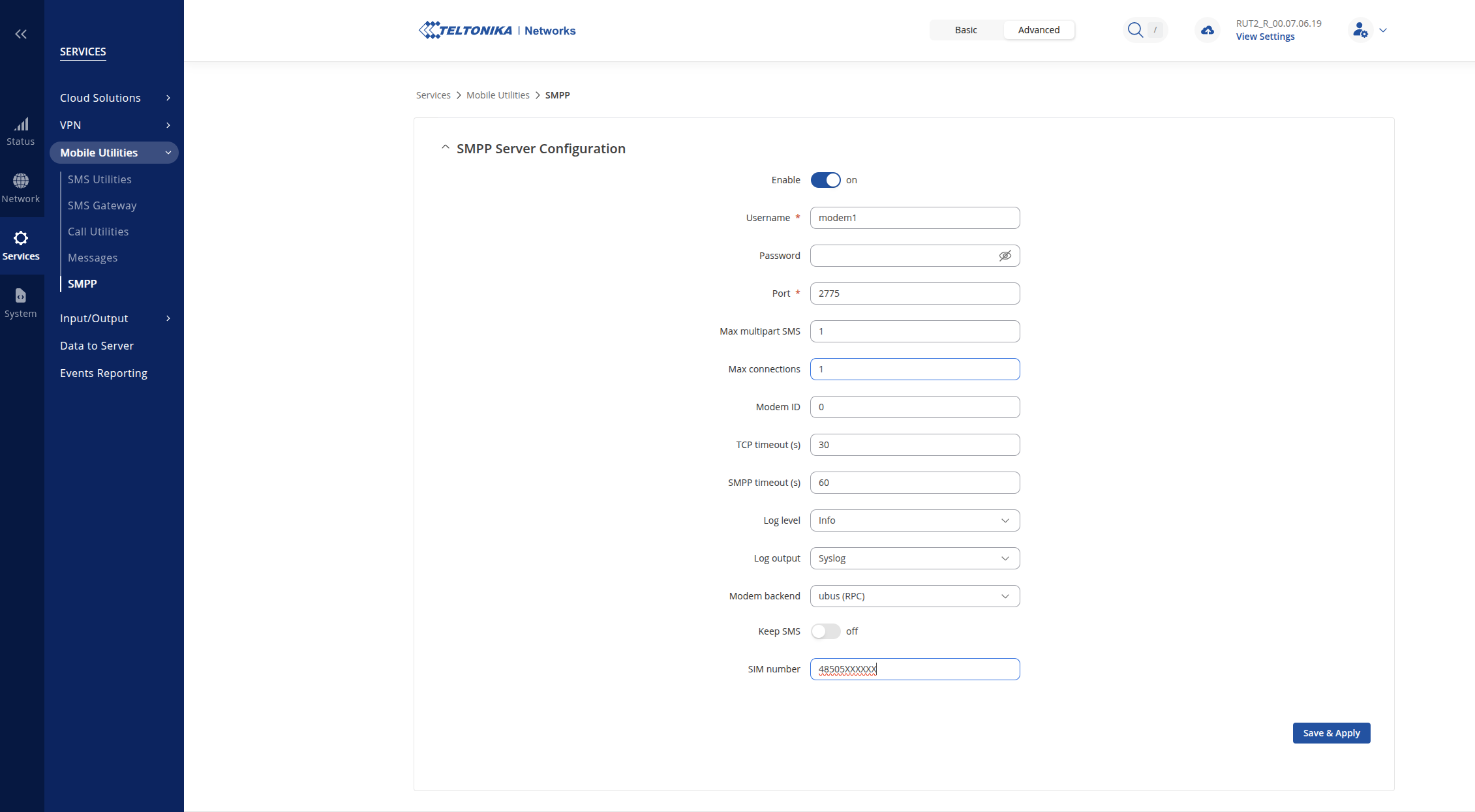Open the user account settings icon
Image resolution: width=1475 pixels, height=812 pixels.
pos(1360,30)
